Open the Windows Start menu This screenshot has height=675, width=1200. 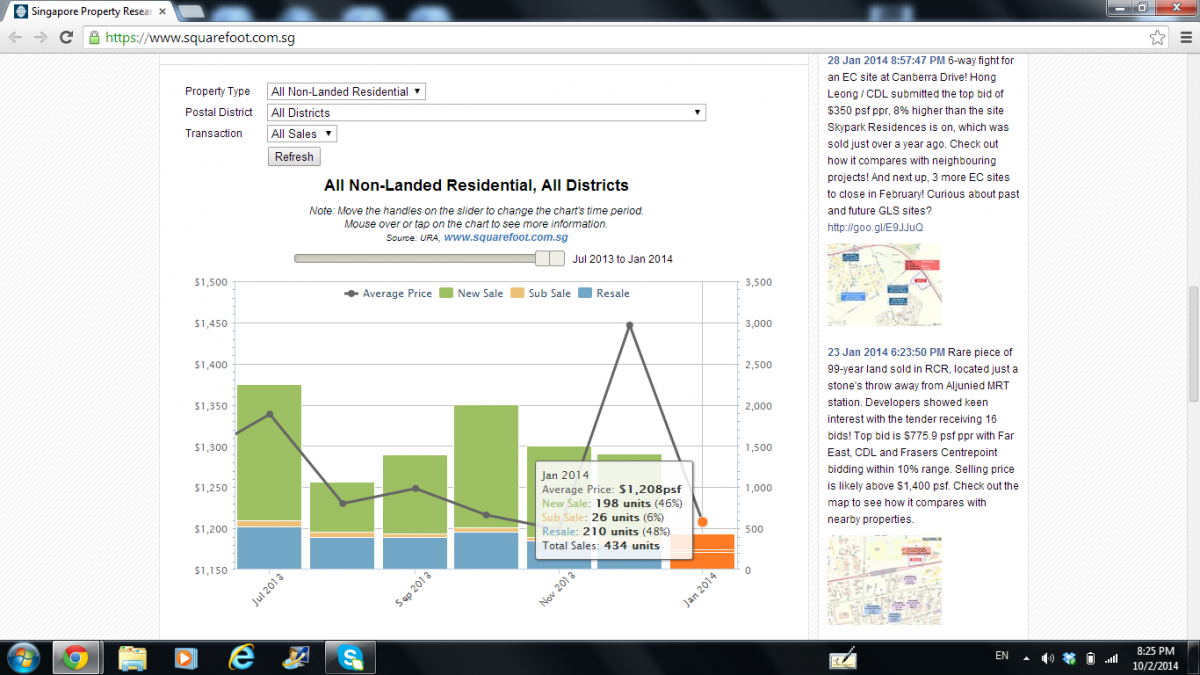tap(22, 657)
